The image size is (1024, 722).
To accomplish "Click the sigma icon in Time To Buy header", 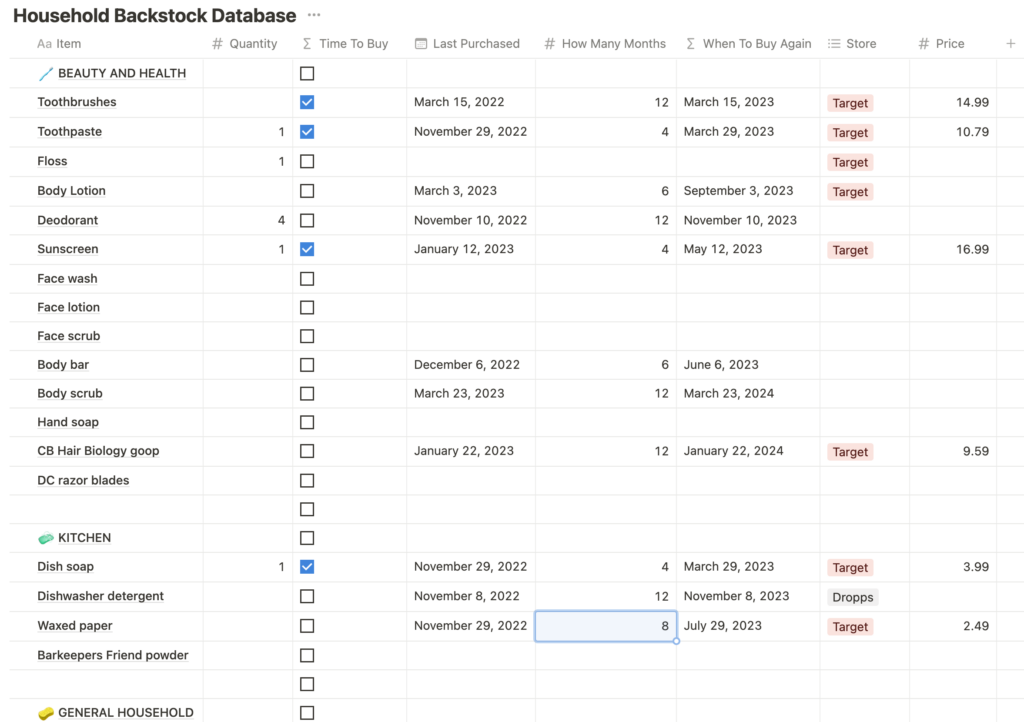I will click(307, 44).
